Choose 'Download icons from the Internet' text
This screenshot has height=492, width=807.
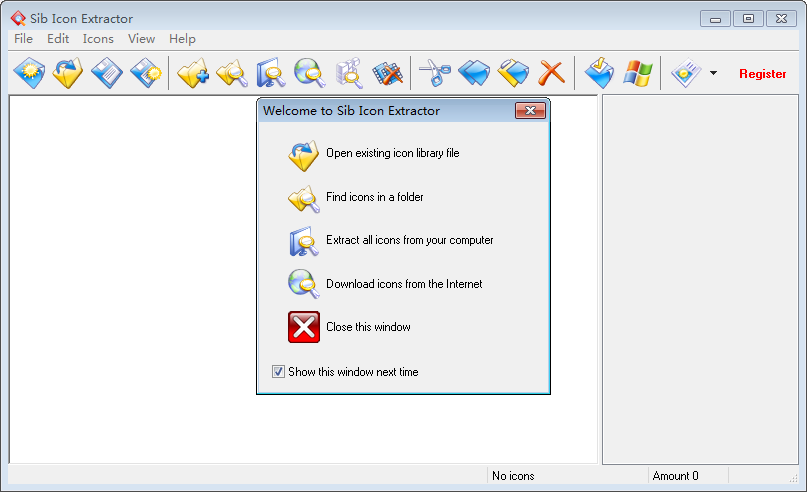coord(404,284)
